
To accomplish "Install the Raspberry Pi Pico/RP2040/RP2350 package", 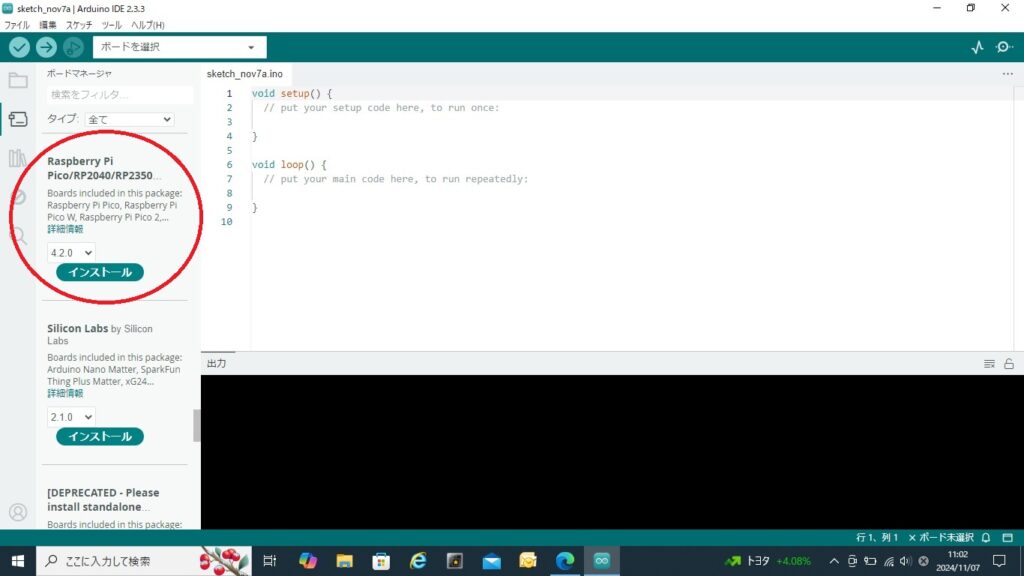I will point(100,272).
